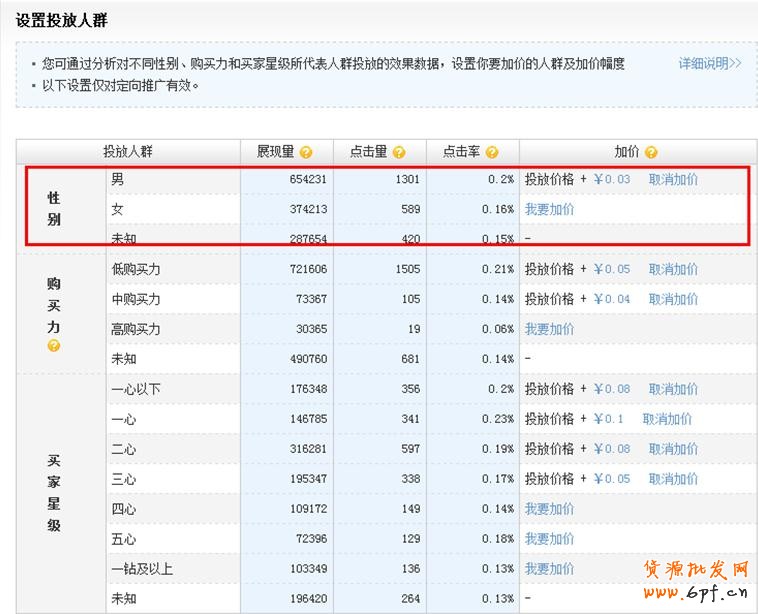This screenshot has height=614, width=758.
Task: Click 取消加价 in the 三心 row
Action: 673,480
